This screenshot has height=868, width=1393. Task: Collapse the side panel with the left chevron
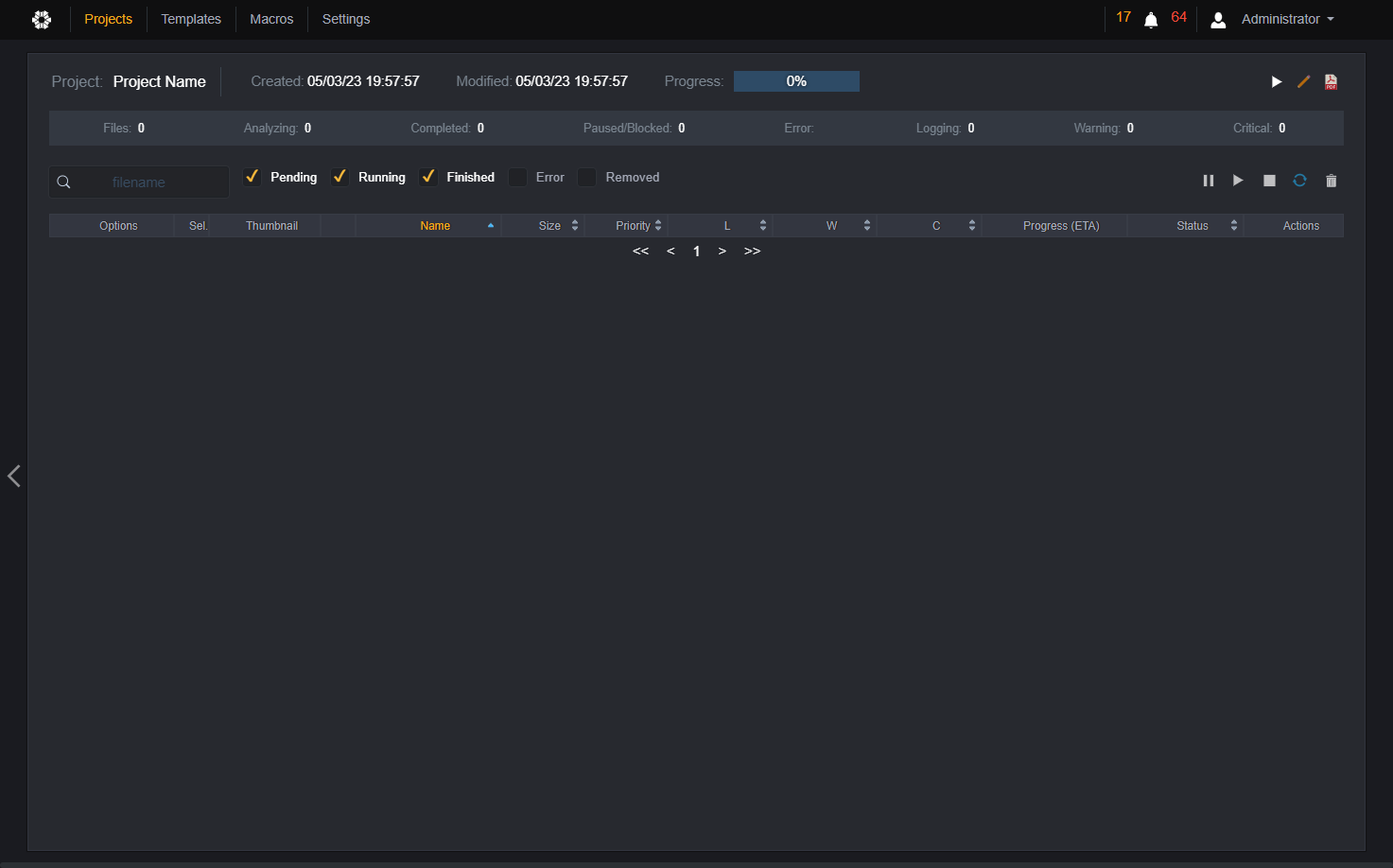(14, 476)
